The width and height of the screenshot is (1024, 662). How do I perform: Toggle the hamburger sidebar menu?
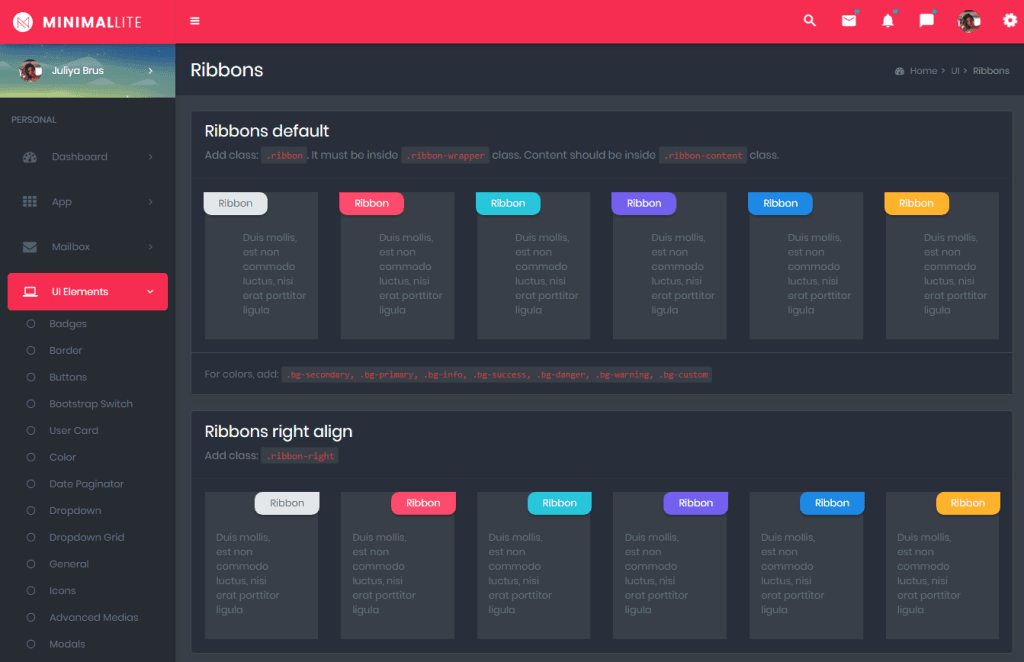pyautogui.click(x=195, y=21)
